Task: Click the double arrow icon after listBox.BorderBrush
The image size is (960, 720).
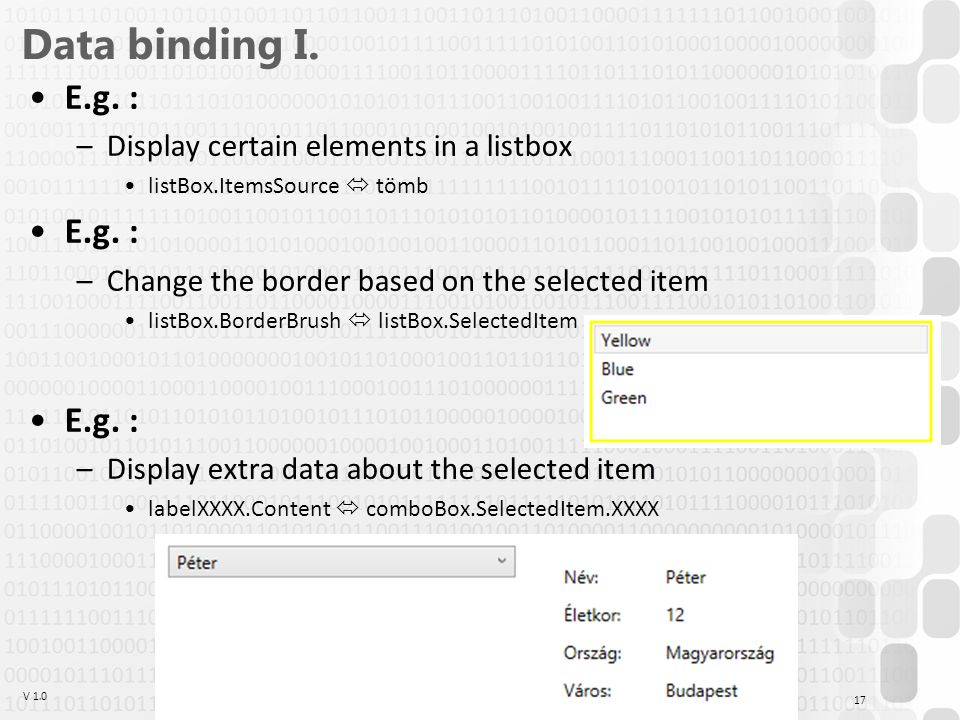Action: click(x=359, y=320)
